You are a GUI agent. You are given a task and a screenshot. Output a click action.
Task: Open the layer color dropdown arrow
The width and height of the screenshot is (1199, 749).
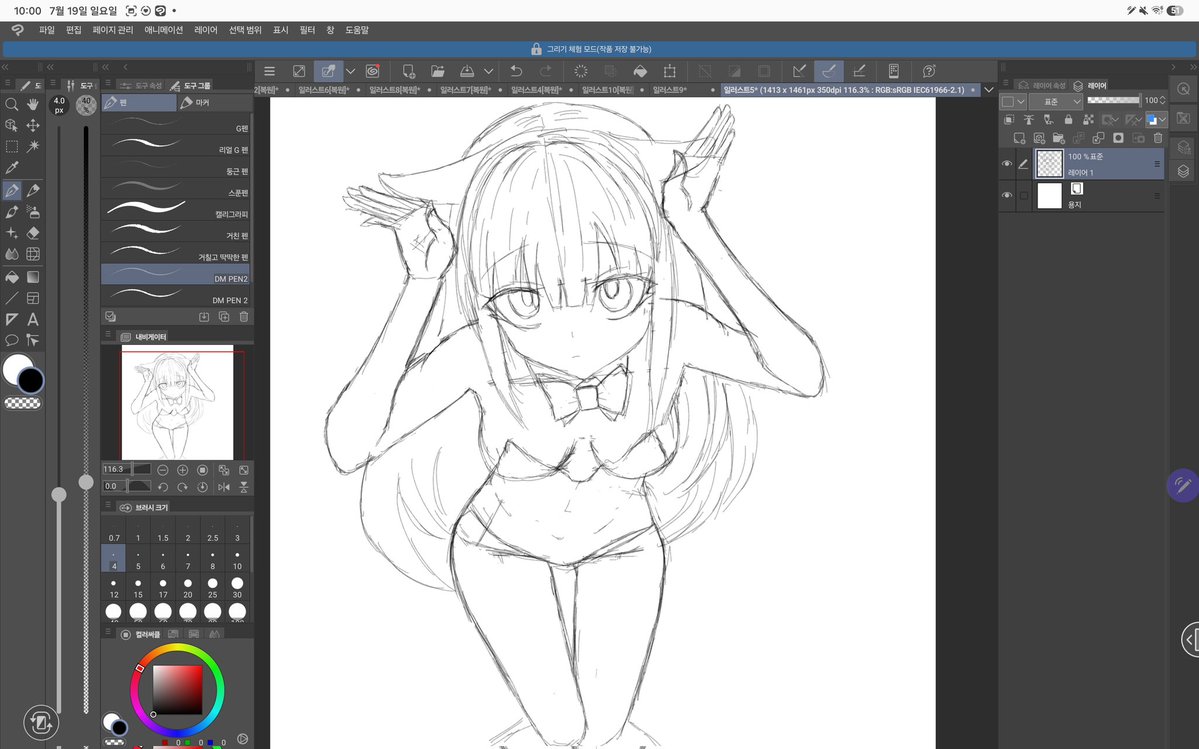coord(1162,119)
